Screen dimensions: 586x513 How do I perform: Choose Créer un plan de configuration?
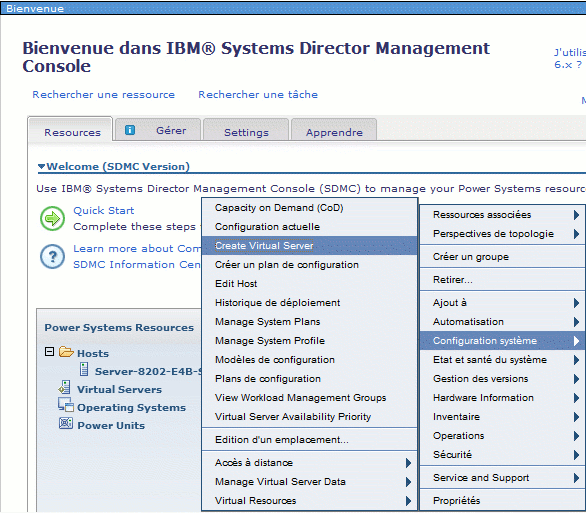(309, 265)
